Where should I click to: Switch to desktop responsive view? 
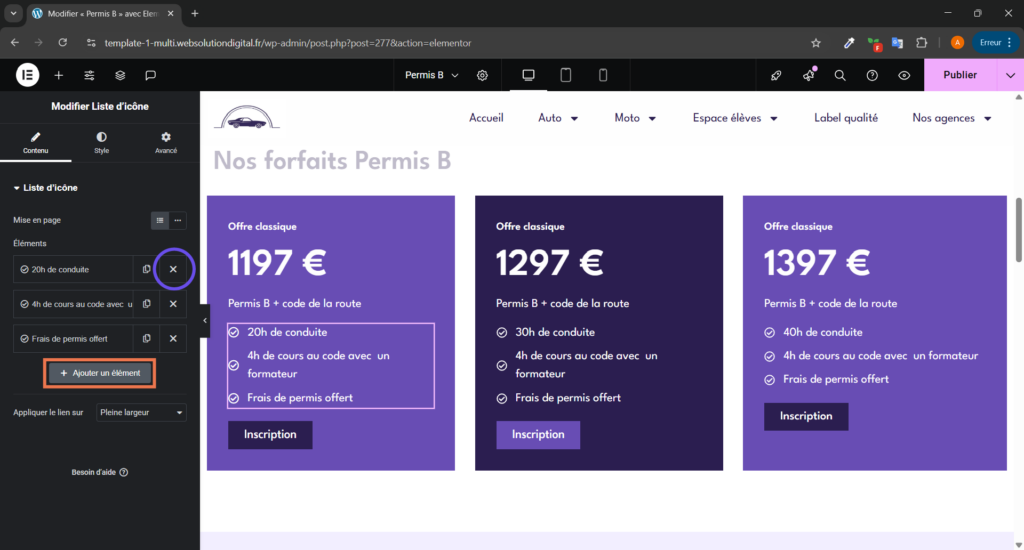[529, 75]
